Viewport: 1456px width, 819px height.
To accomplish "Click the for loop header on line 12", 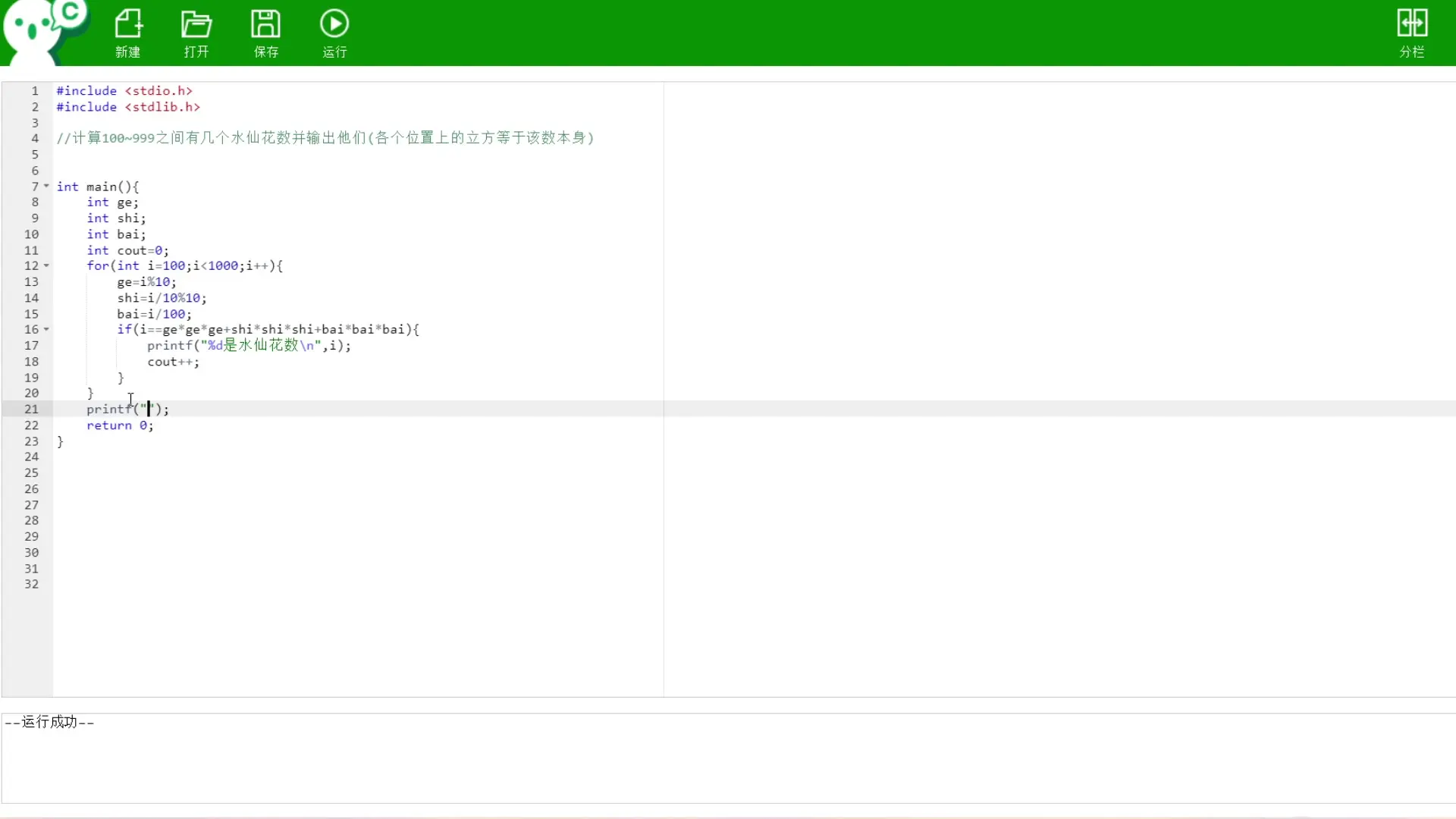I will pos(184,266).
